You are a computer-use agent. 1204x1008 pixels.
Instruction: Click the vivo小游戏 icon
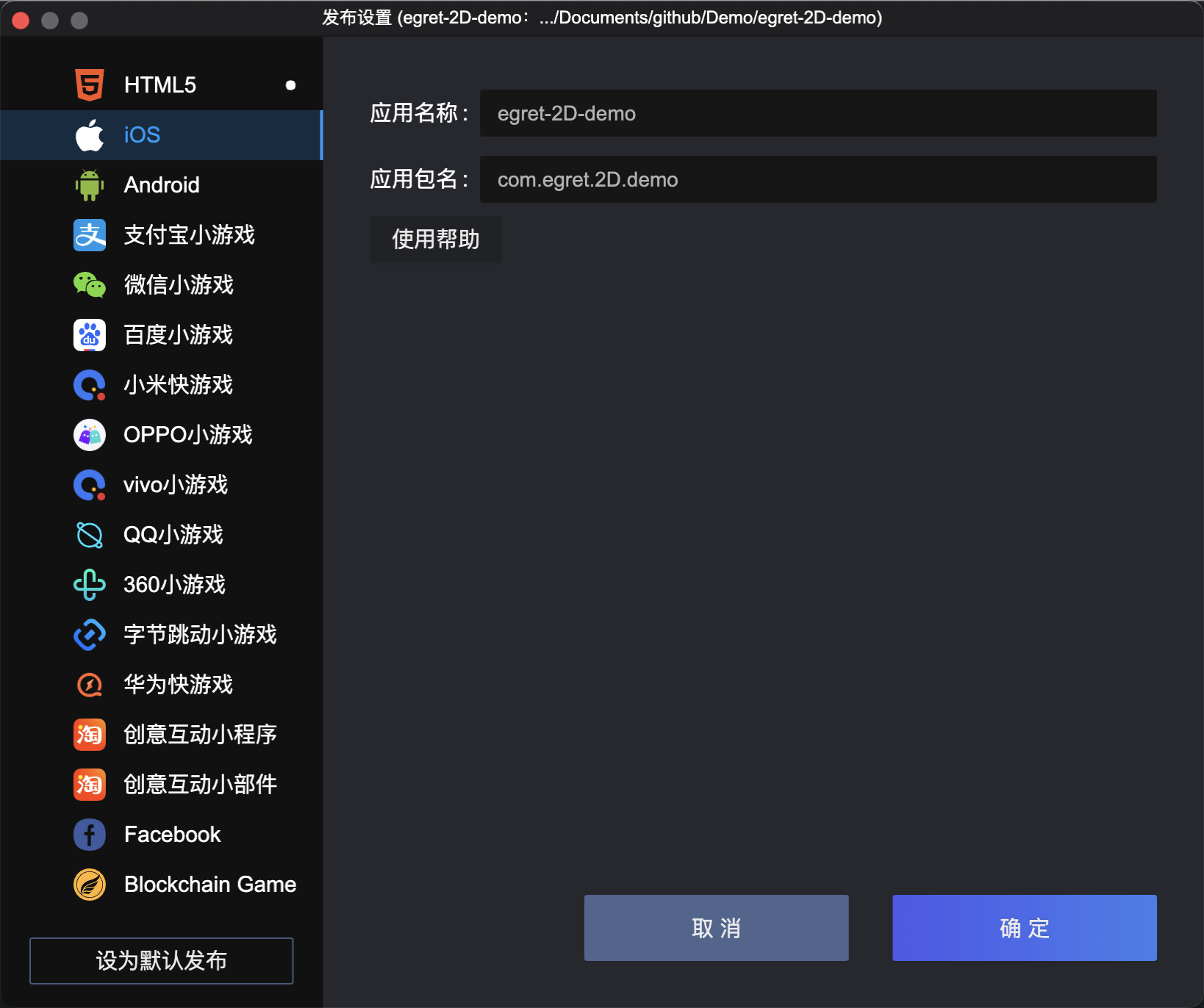90,485
